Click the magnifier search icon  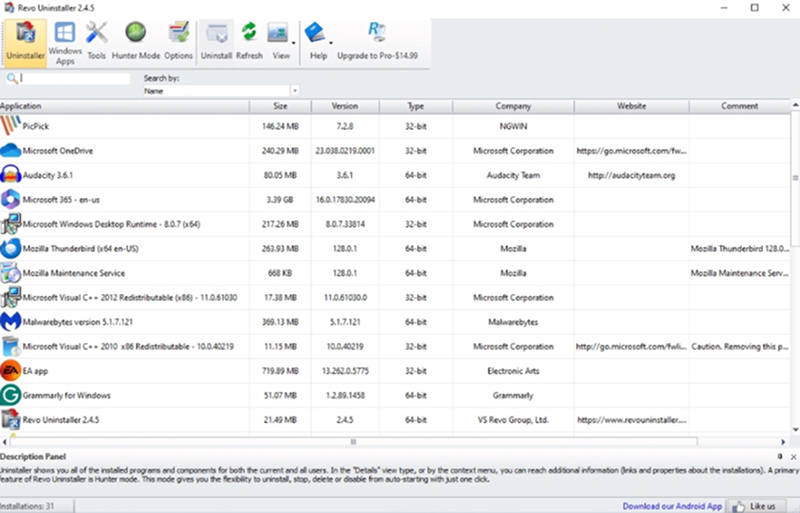12,79
